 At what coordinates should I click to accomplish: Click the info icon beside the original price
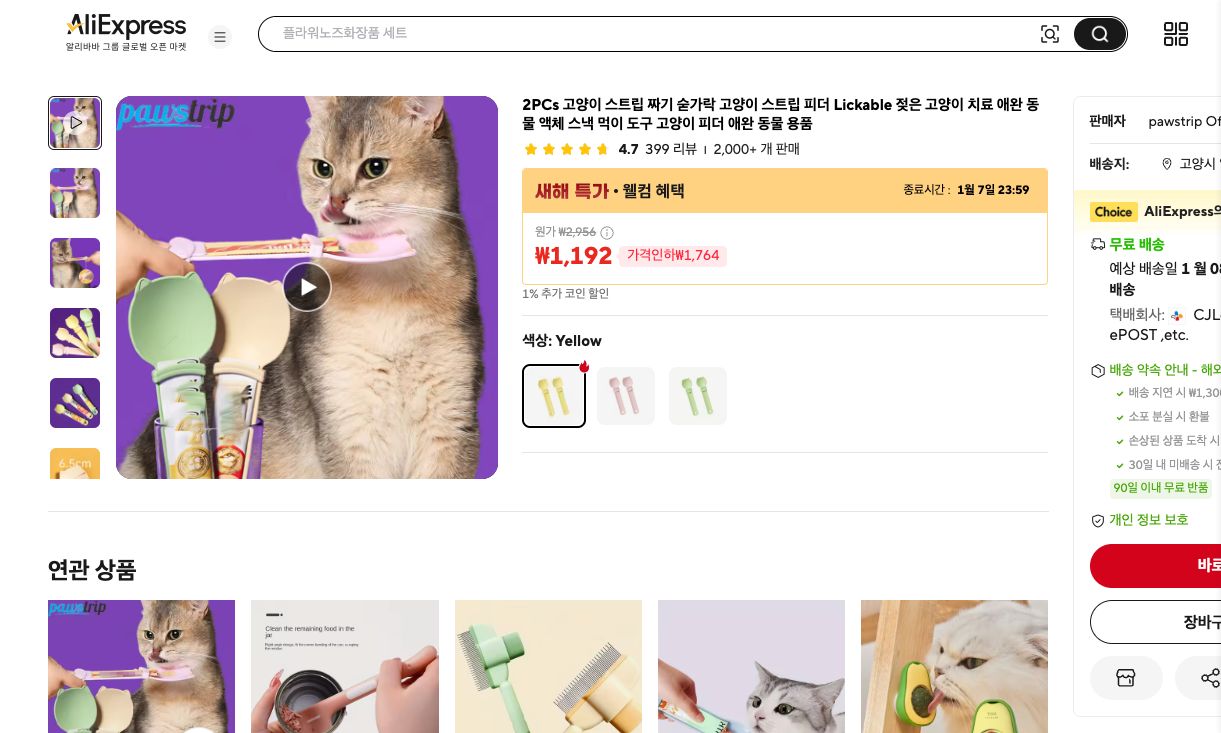[607, 232]
